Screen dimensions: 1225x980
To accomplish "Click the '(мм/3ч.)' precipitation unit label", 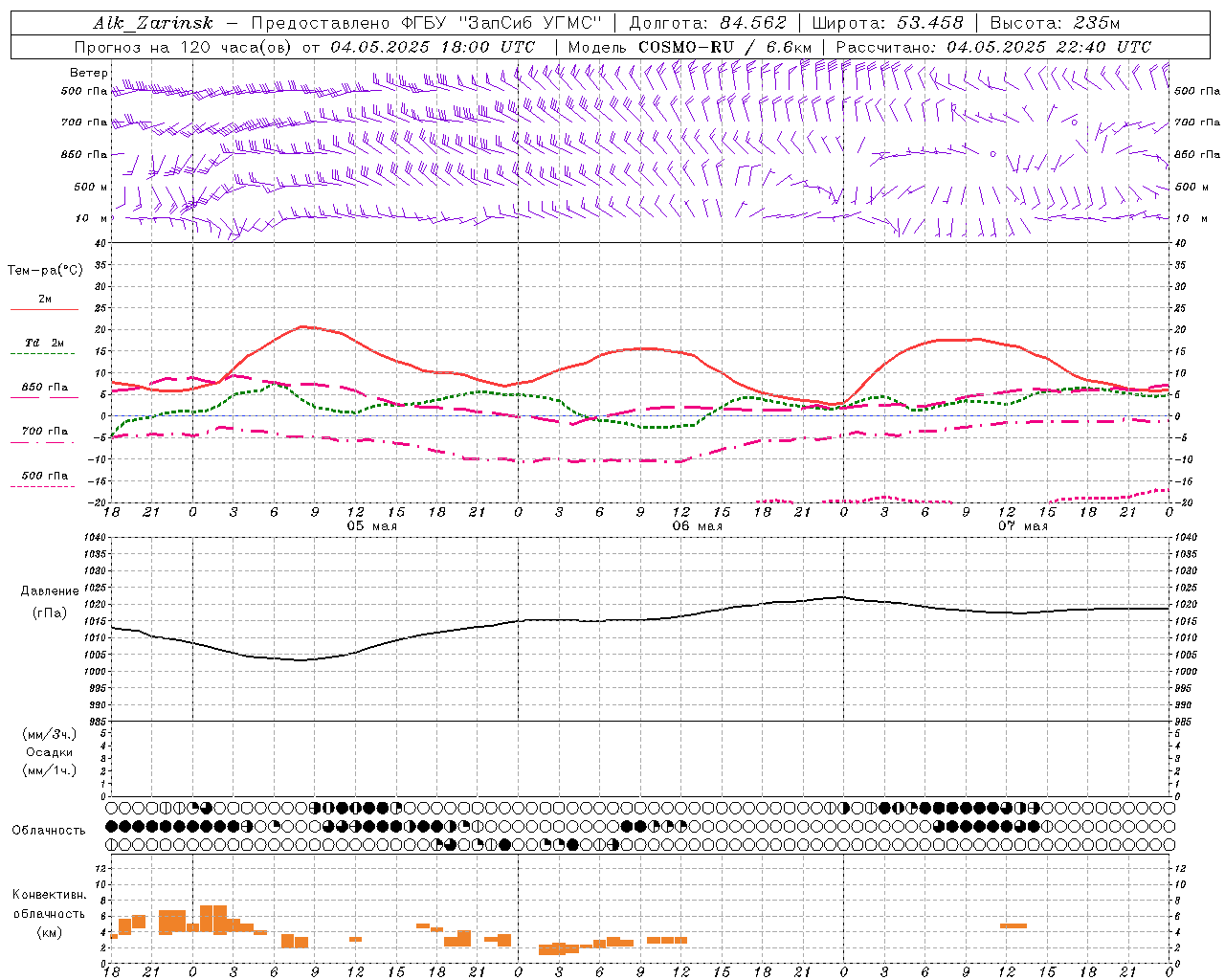I will (50, 734).
